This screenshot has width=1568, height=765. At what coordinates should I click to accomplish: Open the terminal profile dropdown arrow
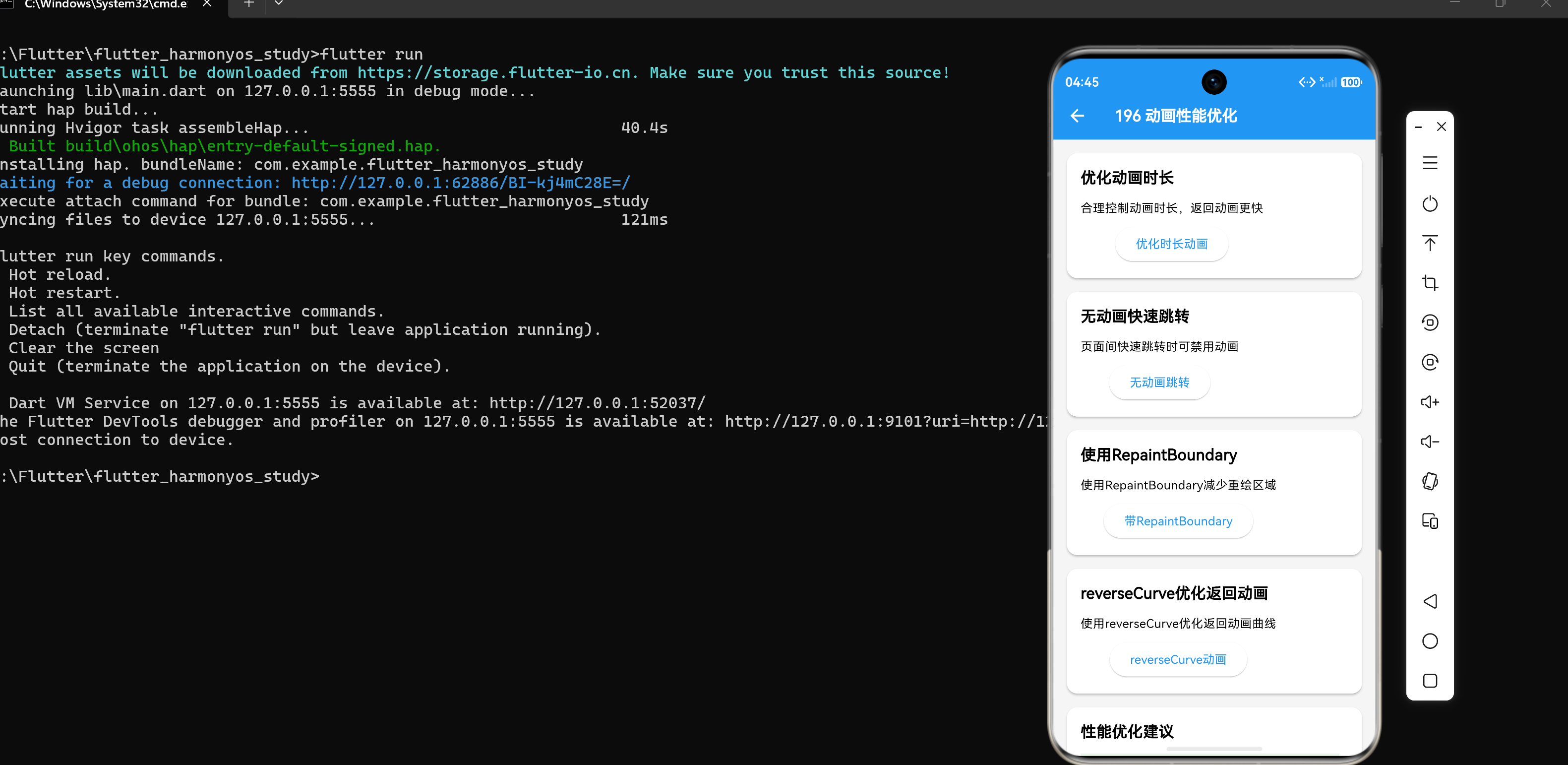tap(278, 3)
